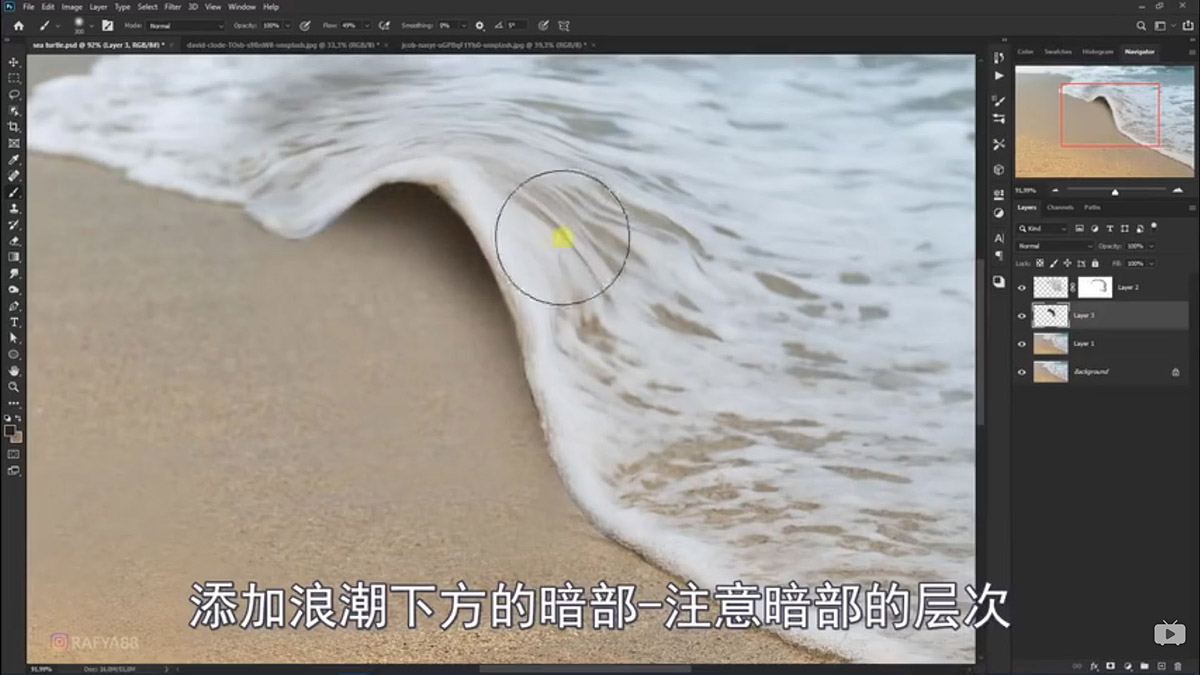Open the blend mode dropdown showing Normal

pos(1053,246)
